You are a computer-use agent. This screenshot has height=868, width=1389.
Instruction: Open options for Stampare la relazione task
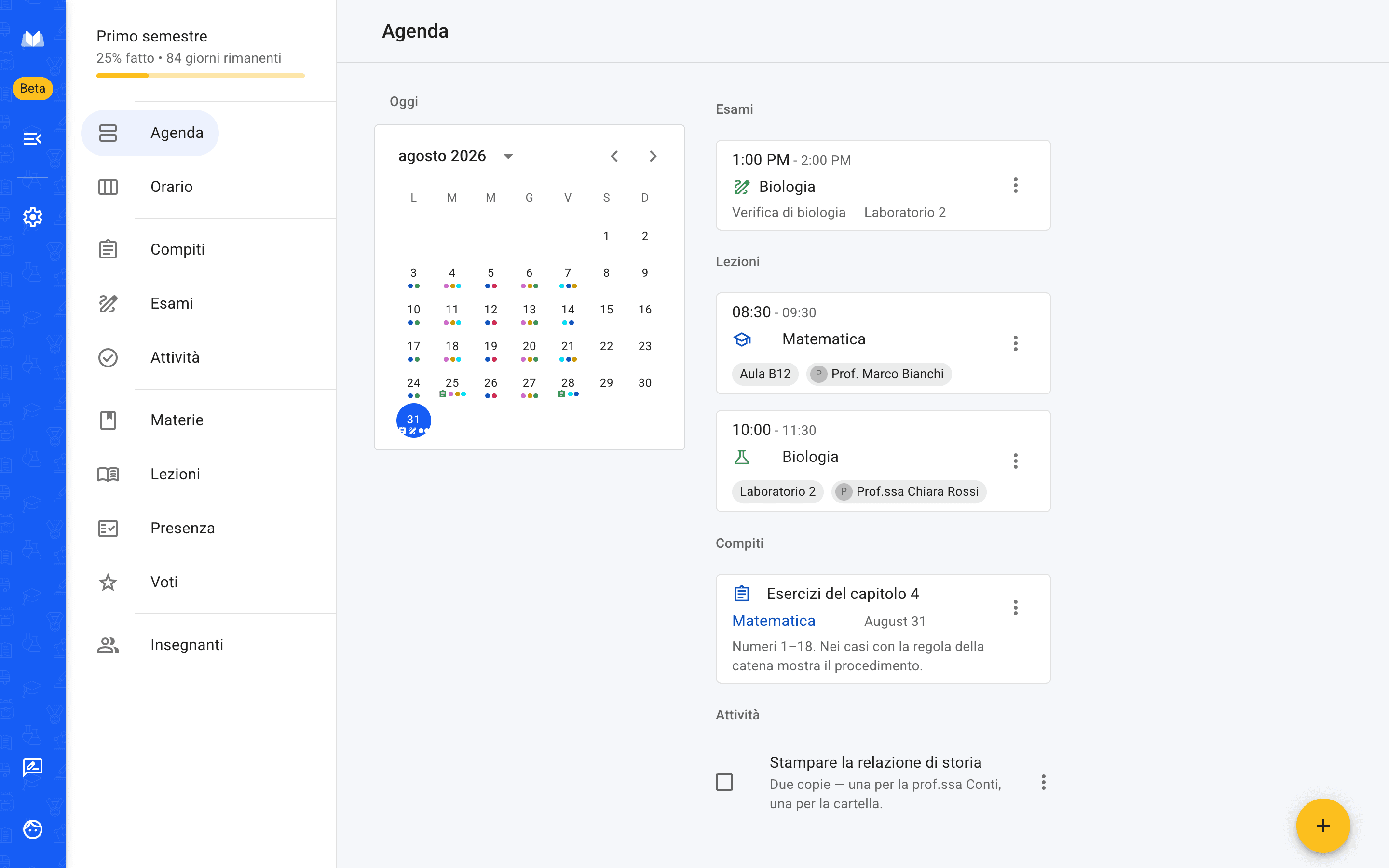pos(1044,782)
